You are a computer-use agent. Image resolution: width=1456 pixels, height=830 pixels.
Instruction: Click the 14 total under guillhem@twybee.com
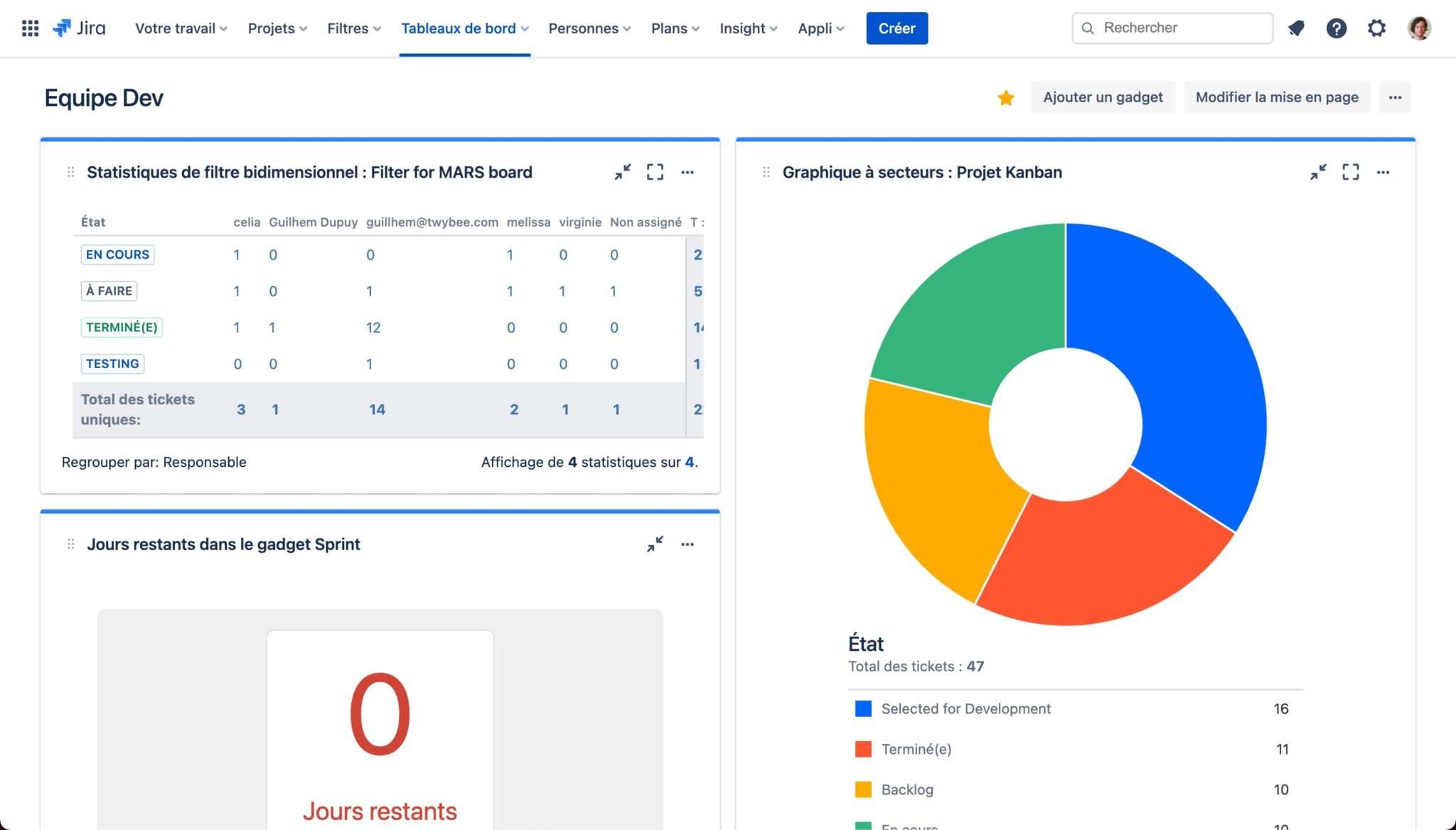tap(377, 409)
